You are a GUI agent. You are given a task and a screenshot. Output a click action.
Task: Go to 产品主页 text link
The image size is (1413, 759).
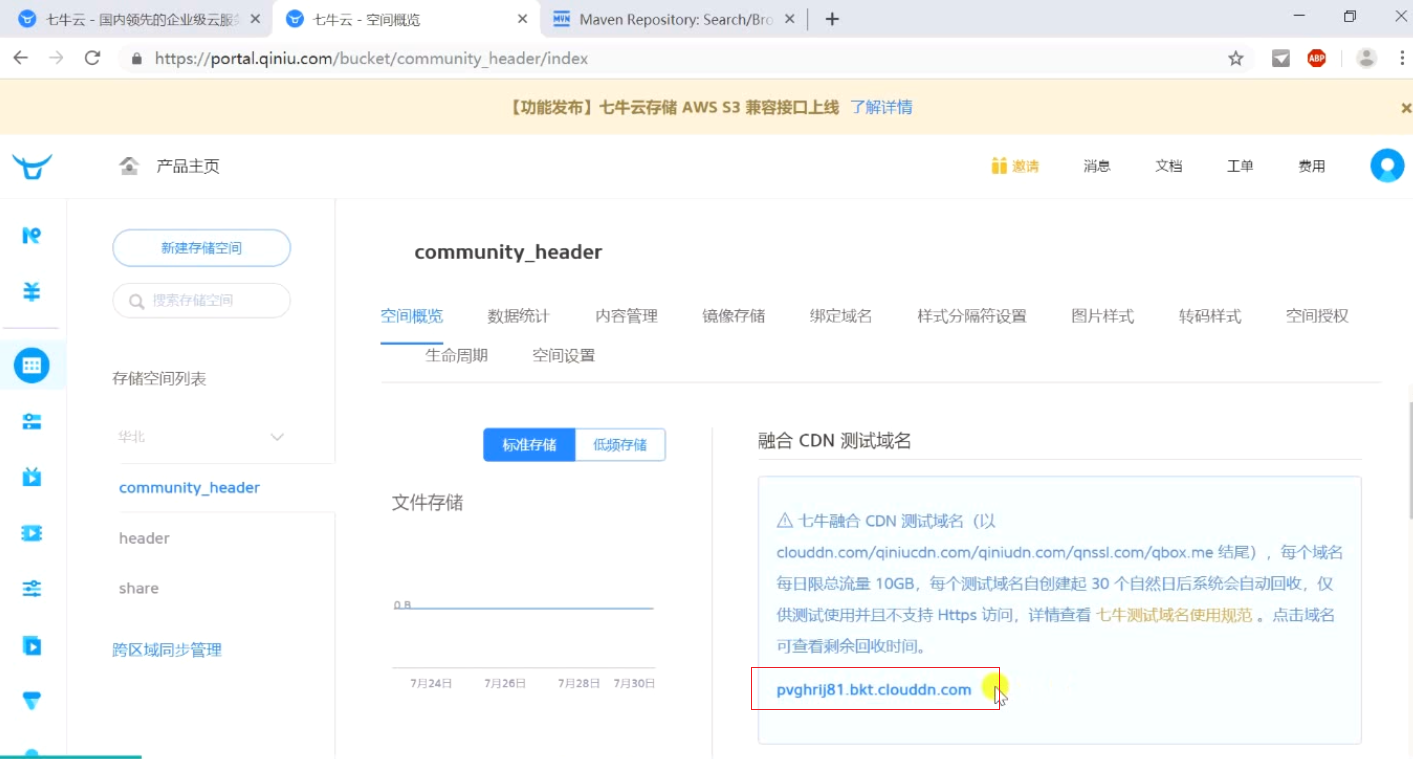(188, 166)
